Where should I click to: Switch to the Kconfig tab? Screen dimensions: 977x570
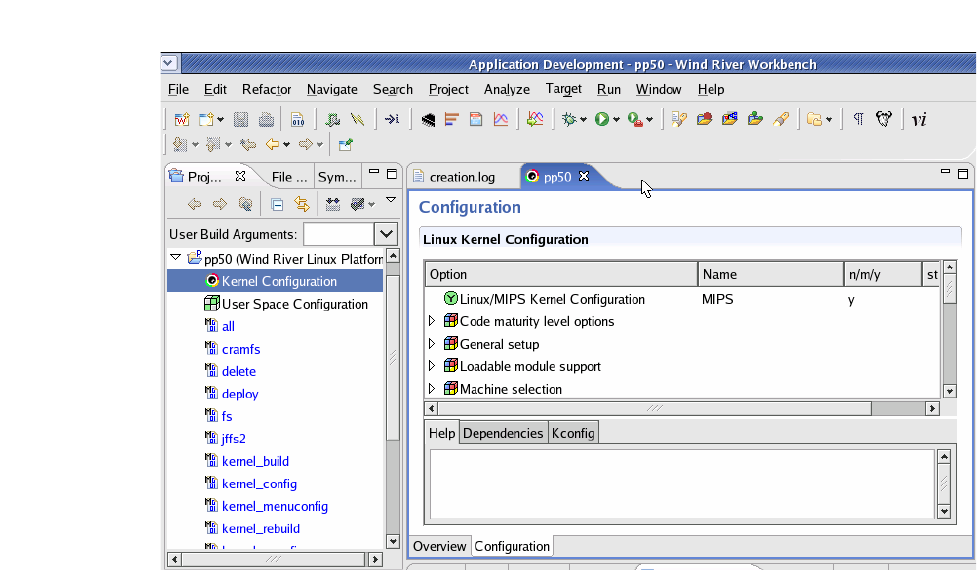coord(573,433)
